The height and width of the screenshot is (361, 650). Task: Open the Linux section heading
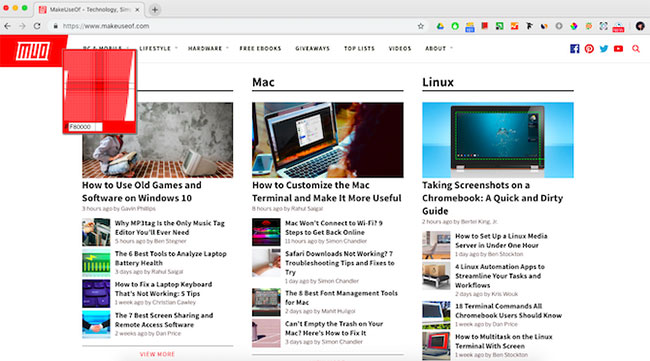438,82
